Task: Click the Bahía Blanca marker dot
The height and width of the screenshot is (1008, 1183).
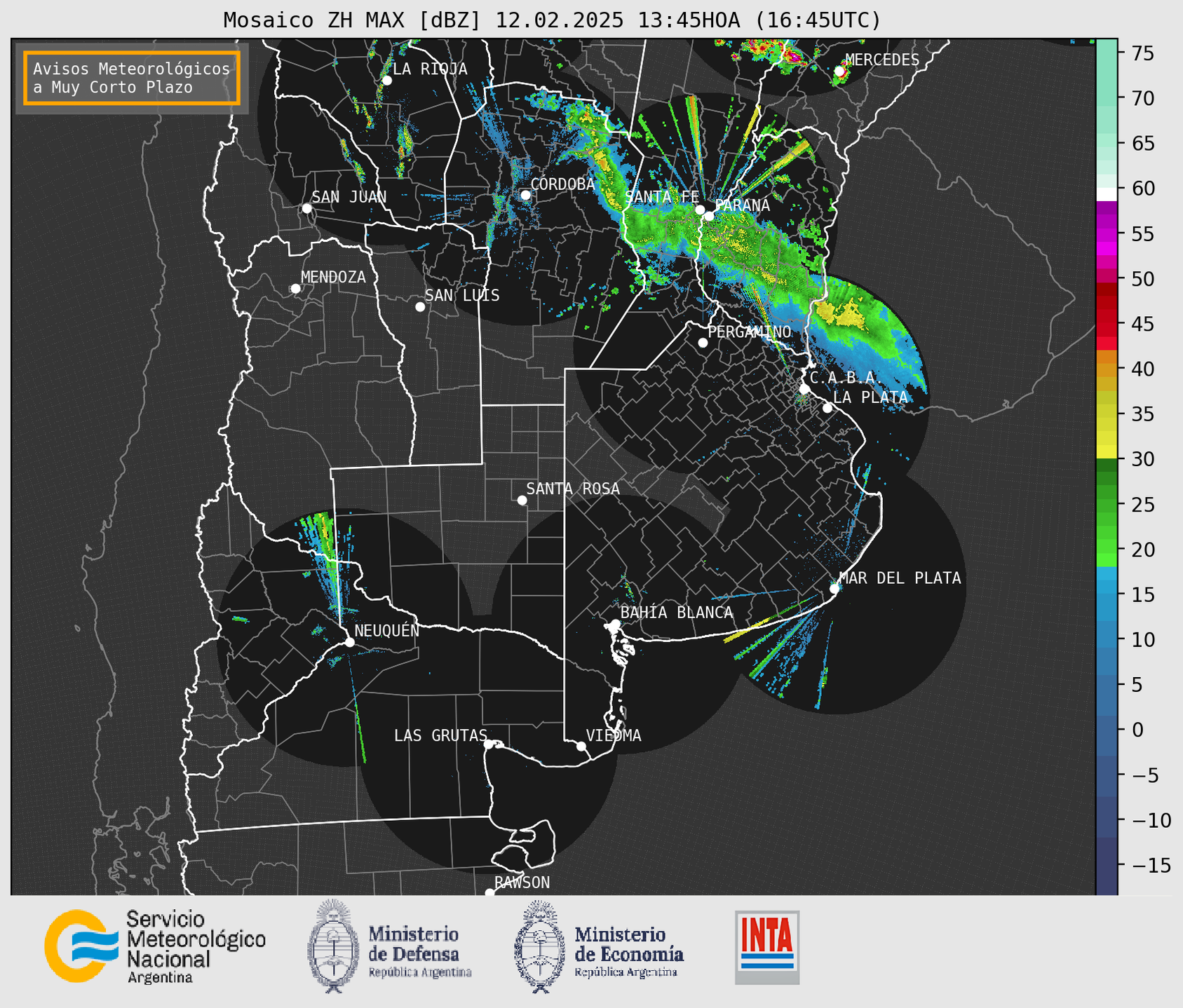Action: (615, 624)
